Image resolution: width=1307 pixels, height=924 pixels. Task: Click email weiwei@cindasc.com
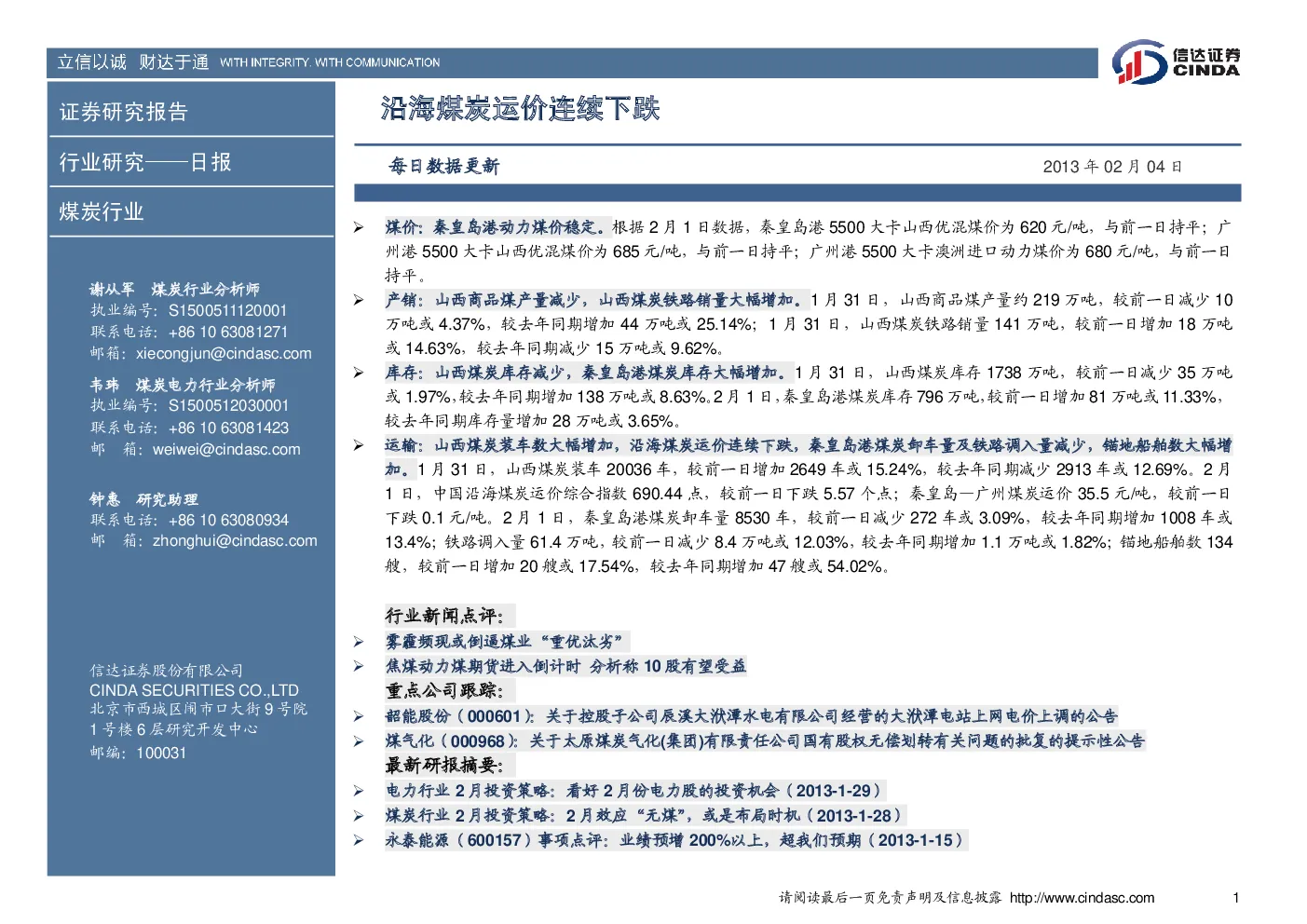[226, 450]
